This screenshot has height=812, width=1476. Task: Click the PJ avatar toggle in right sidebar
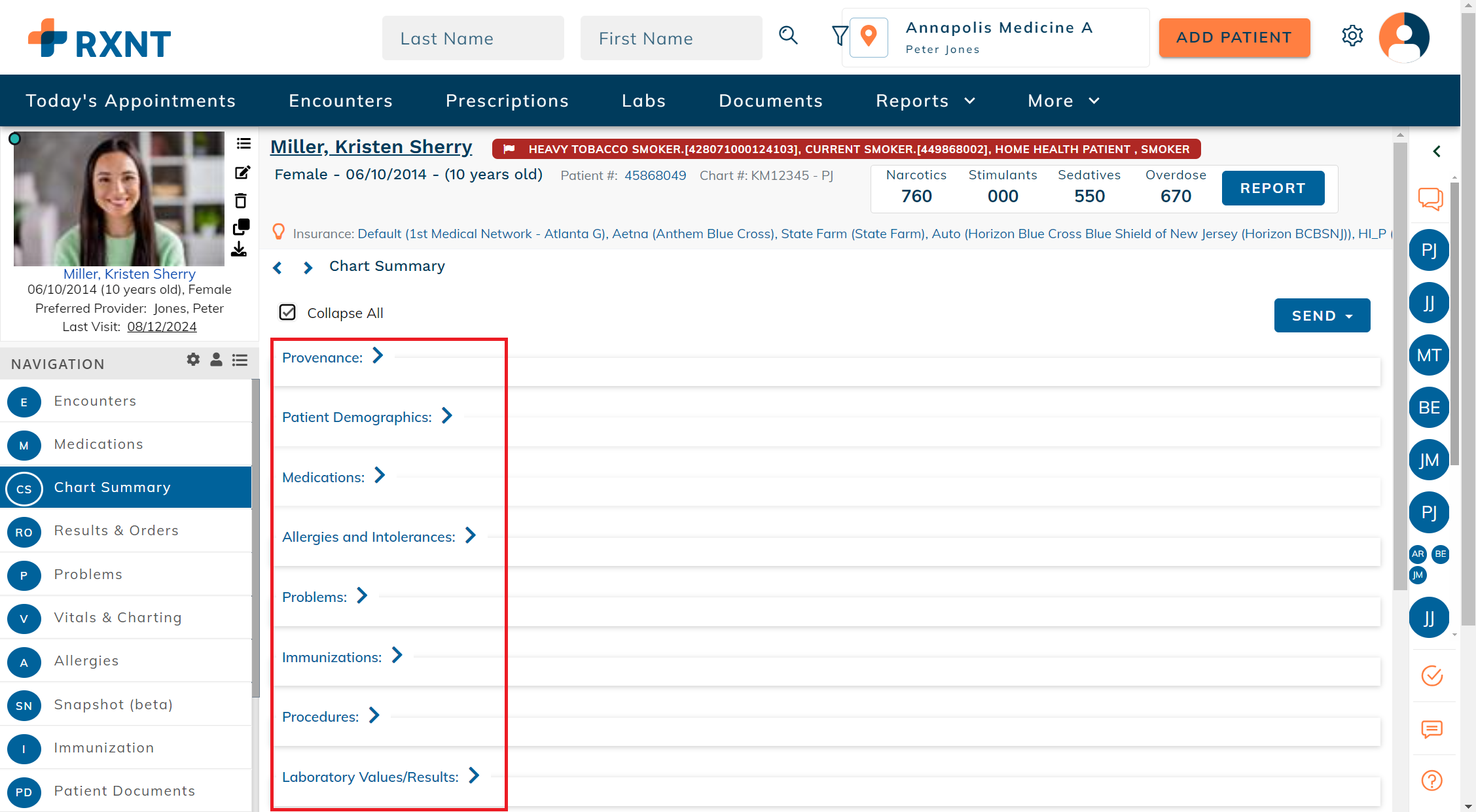1429,249
